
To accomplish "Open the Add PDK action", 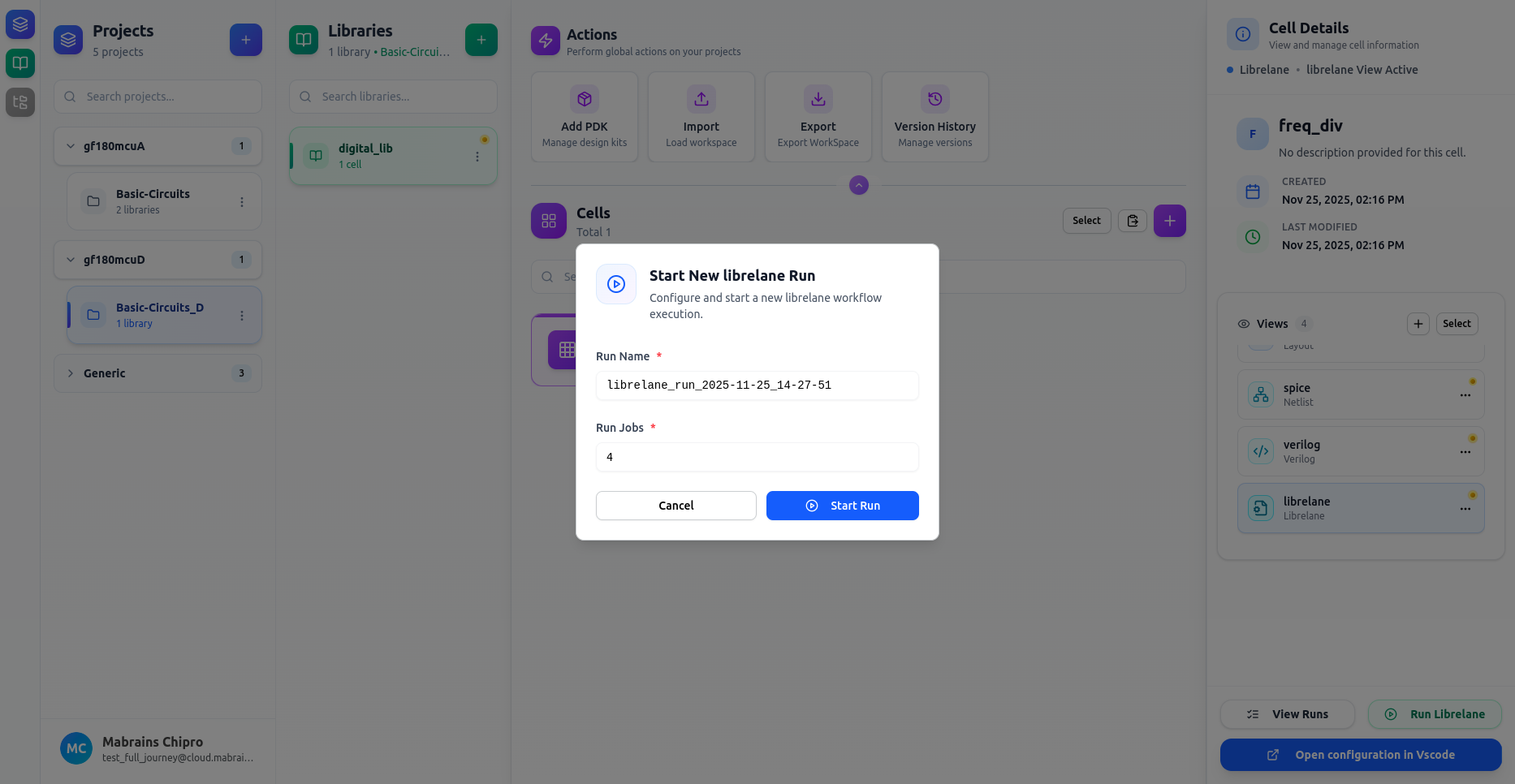I will point(584,118).
